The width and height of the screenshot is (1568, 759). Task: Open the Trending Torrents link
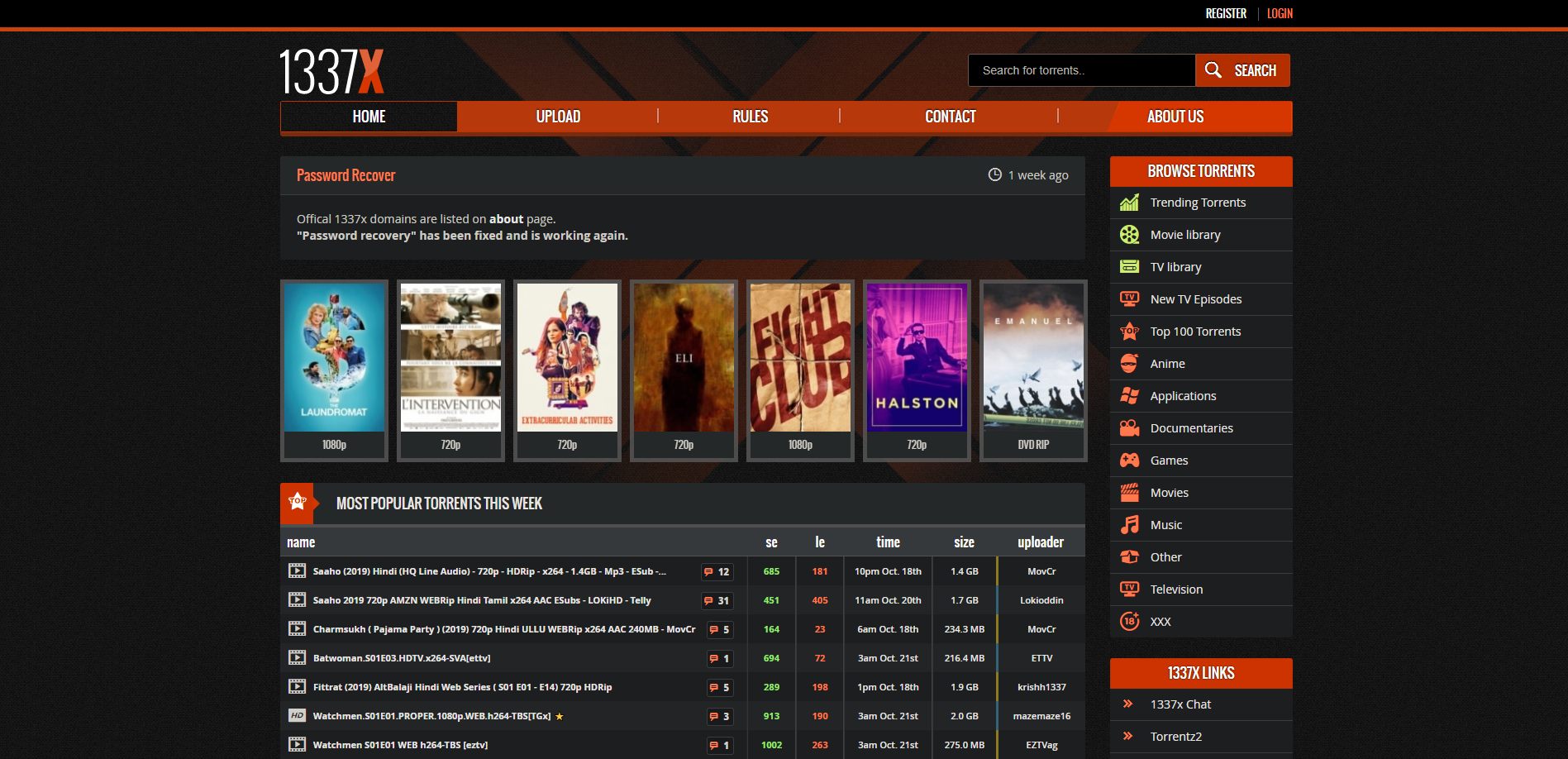tap(1198, 203)
